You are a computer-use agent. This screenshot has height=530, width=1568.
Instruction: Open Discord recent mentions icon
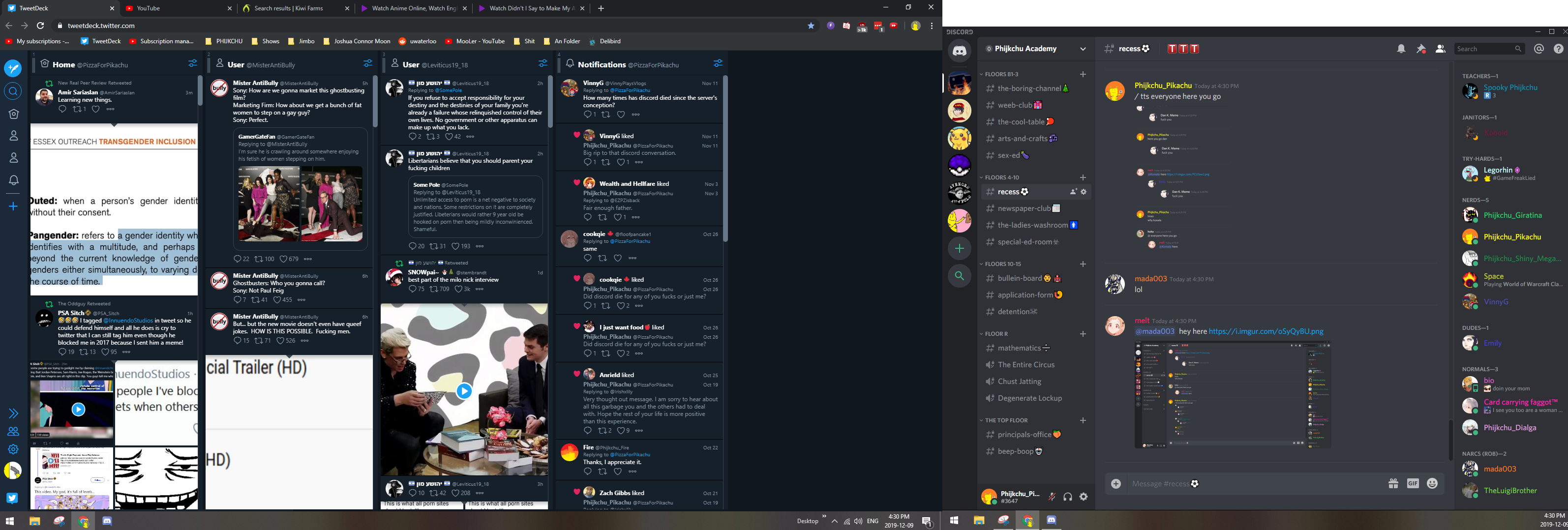[x=1539, y=49]
